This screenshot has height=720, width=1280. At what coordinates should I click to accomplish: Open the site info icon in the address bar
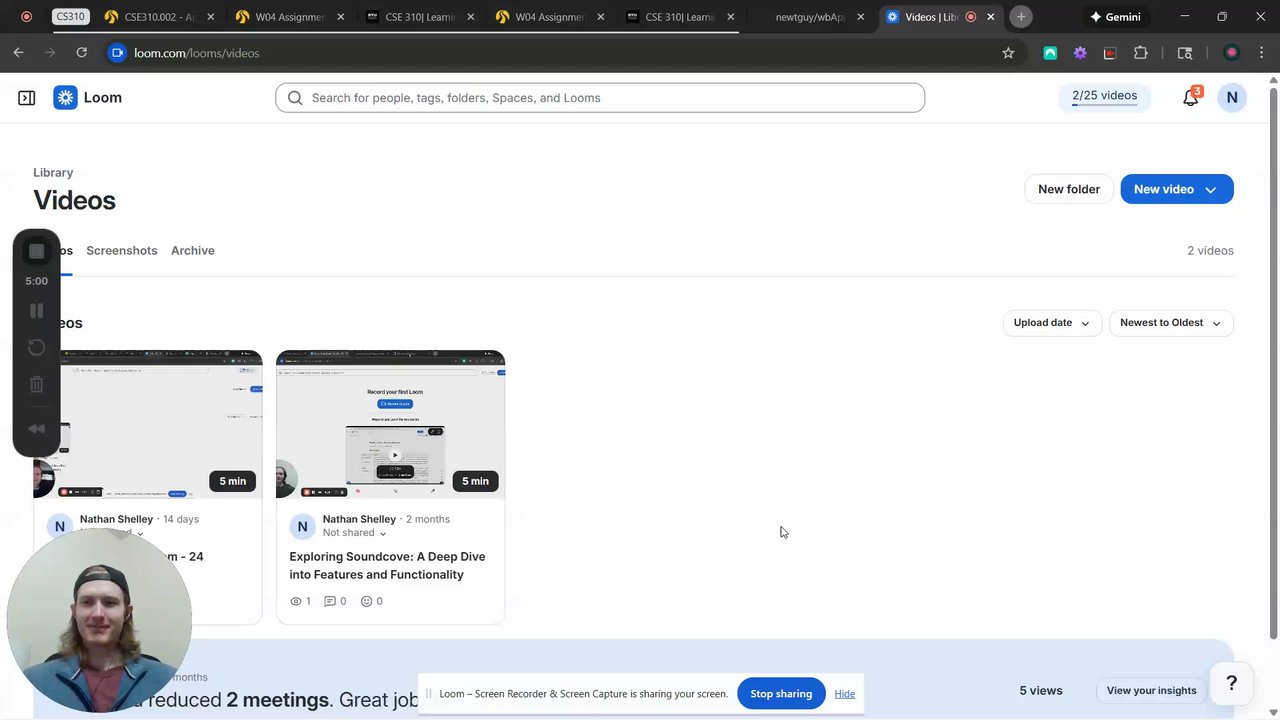[x=117, y=53]
